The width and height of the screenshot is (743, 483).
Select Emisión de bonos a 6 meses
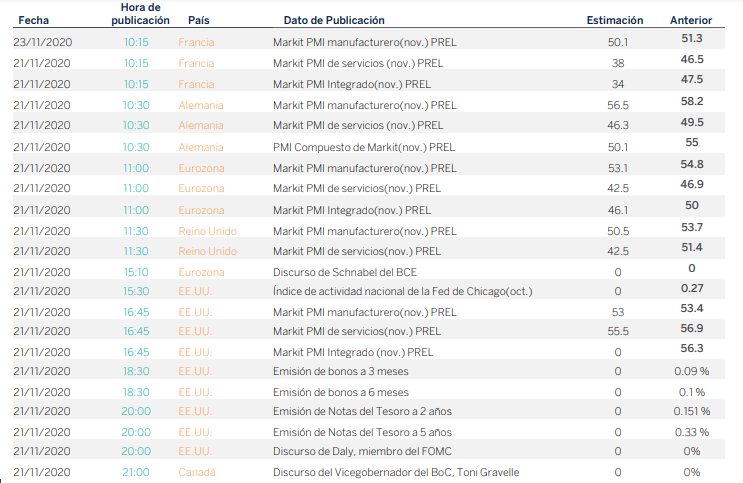[342, 392]
